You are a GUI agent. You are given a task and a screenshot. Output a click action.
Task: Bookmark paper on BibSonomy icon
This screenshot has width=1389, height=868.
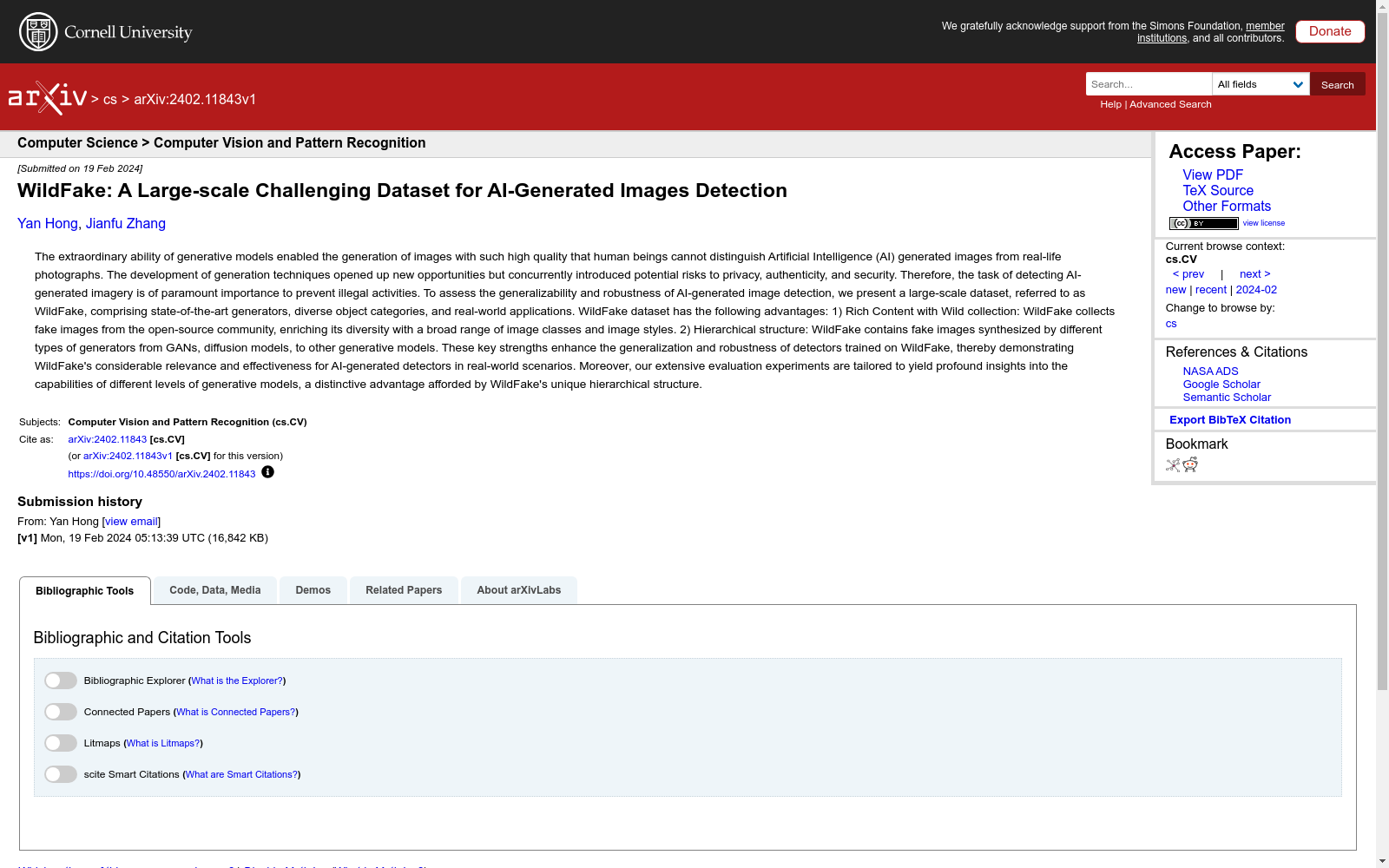click(x=1173, y=465)
